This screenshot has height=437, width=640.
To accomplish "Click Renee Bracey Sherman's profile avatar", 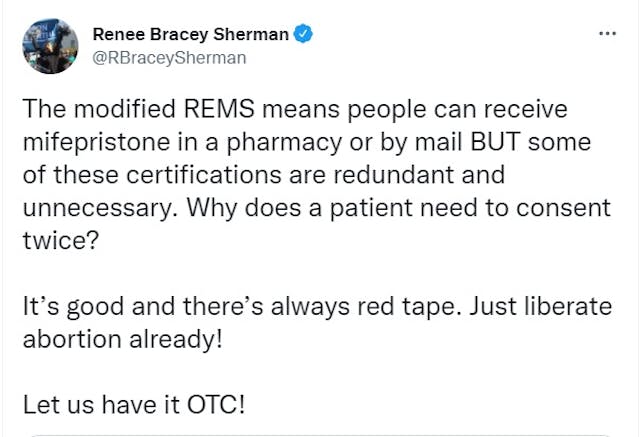I will [49, 45].
